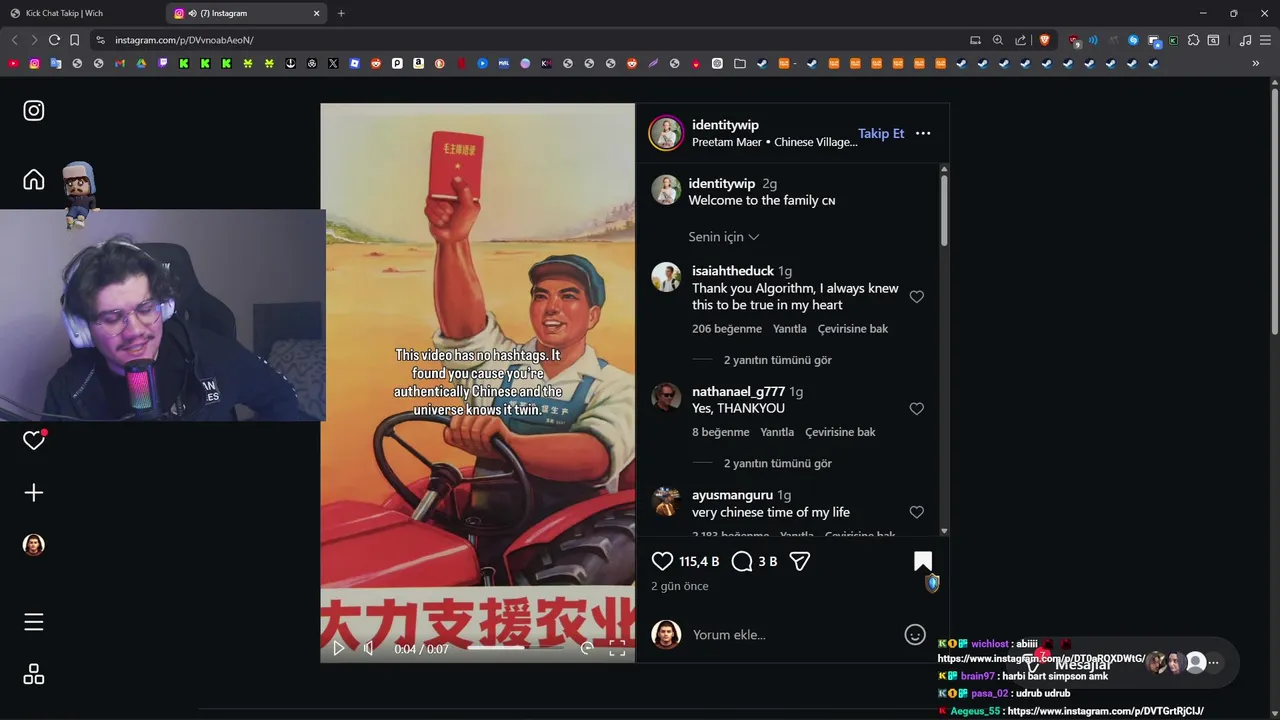The width and height of the screenshot is (1280, 720).
Task: Mute the video's speaker icon
Action: pos(369,648)
